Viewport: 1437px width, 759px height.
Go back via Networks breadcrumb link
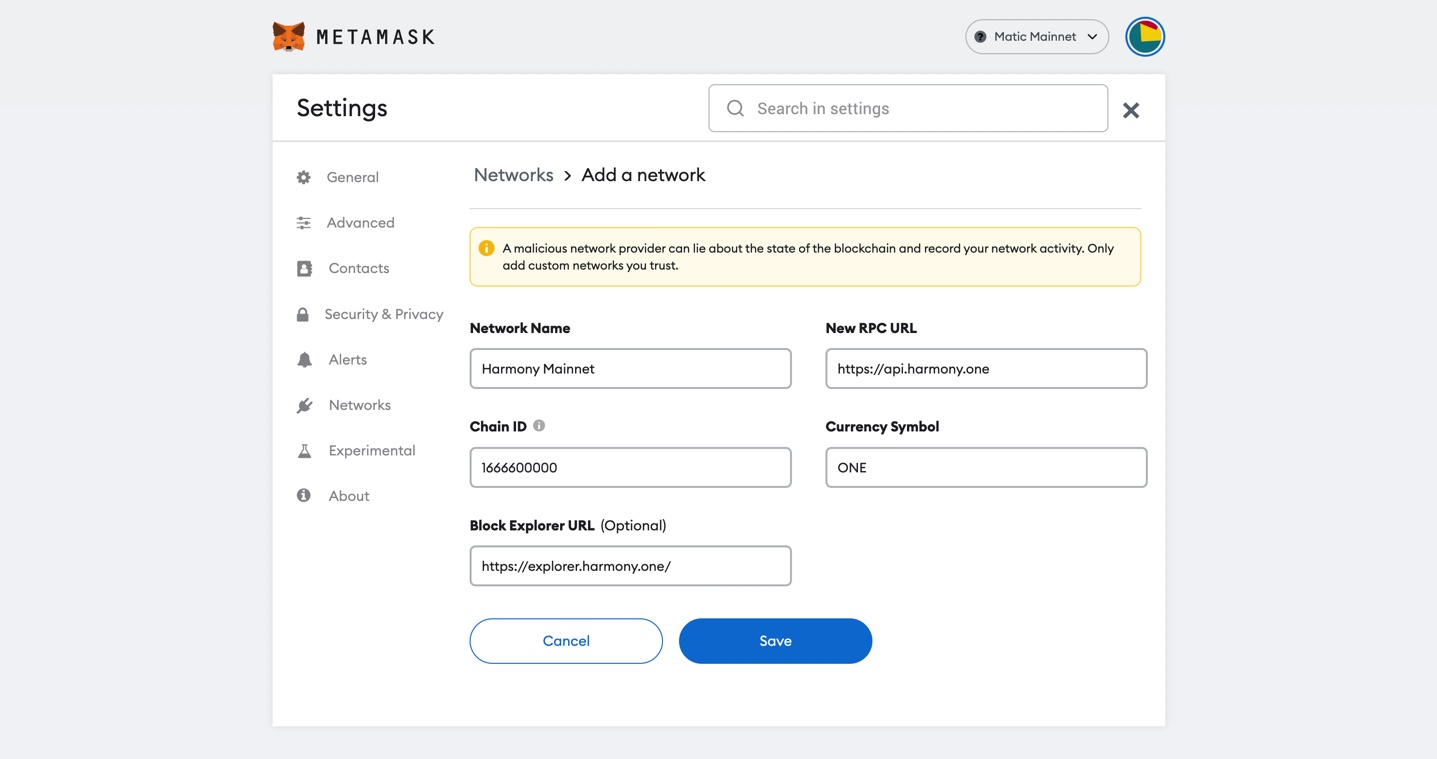pos(513,175)
